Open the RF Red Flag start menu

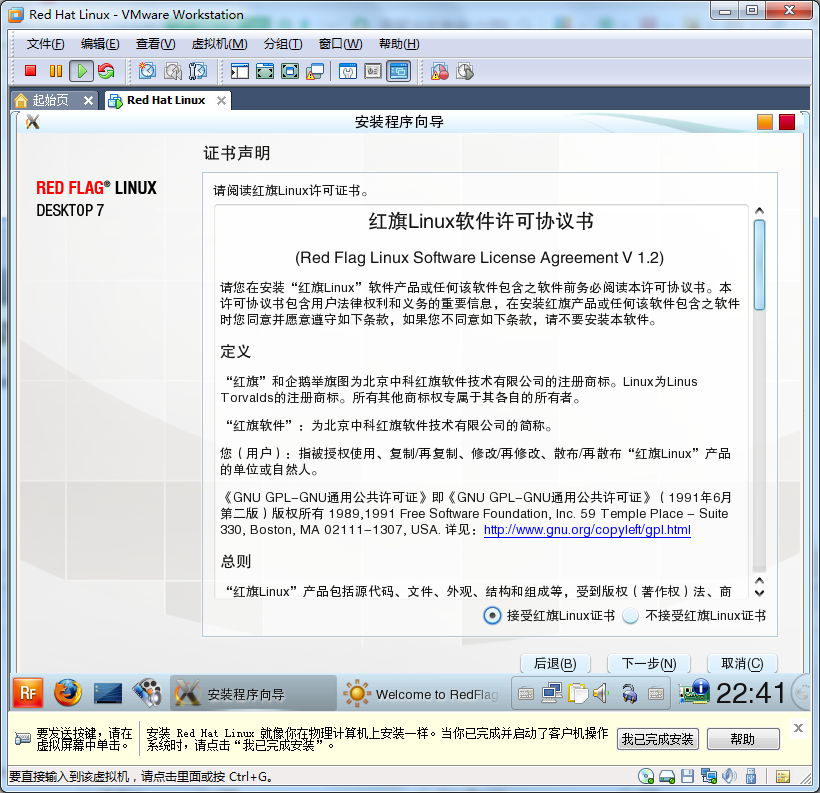pos(28,693)
